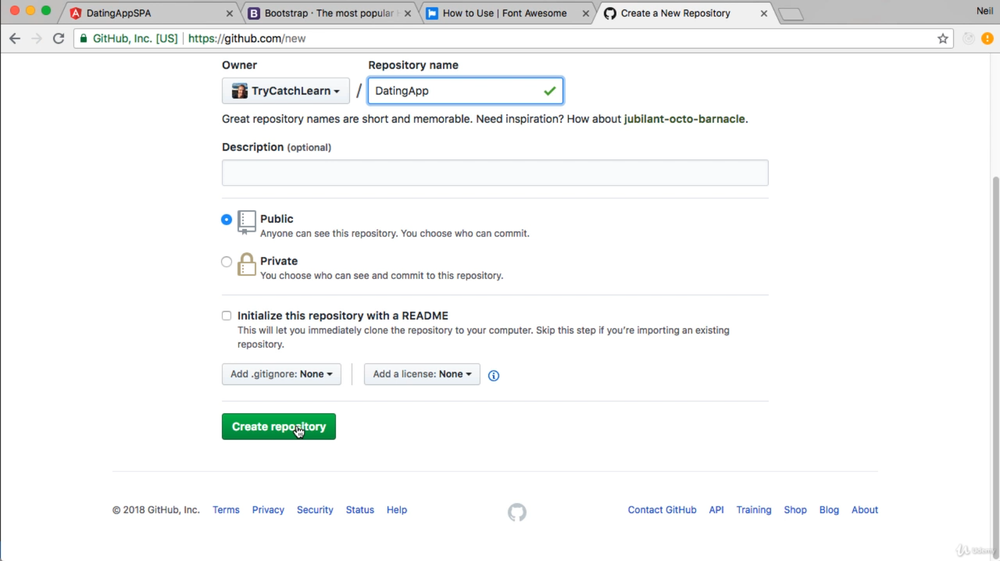This screenshot has width=1000, height=561.
Task: Click the license info icon
Action: [494, 375]
